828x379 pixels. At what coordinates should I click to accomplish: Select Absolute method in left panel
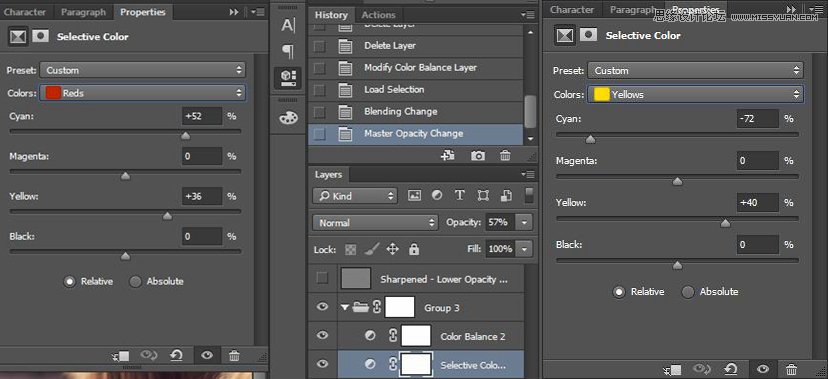coord(157,281)
